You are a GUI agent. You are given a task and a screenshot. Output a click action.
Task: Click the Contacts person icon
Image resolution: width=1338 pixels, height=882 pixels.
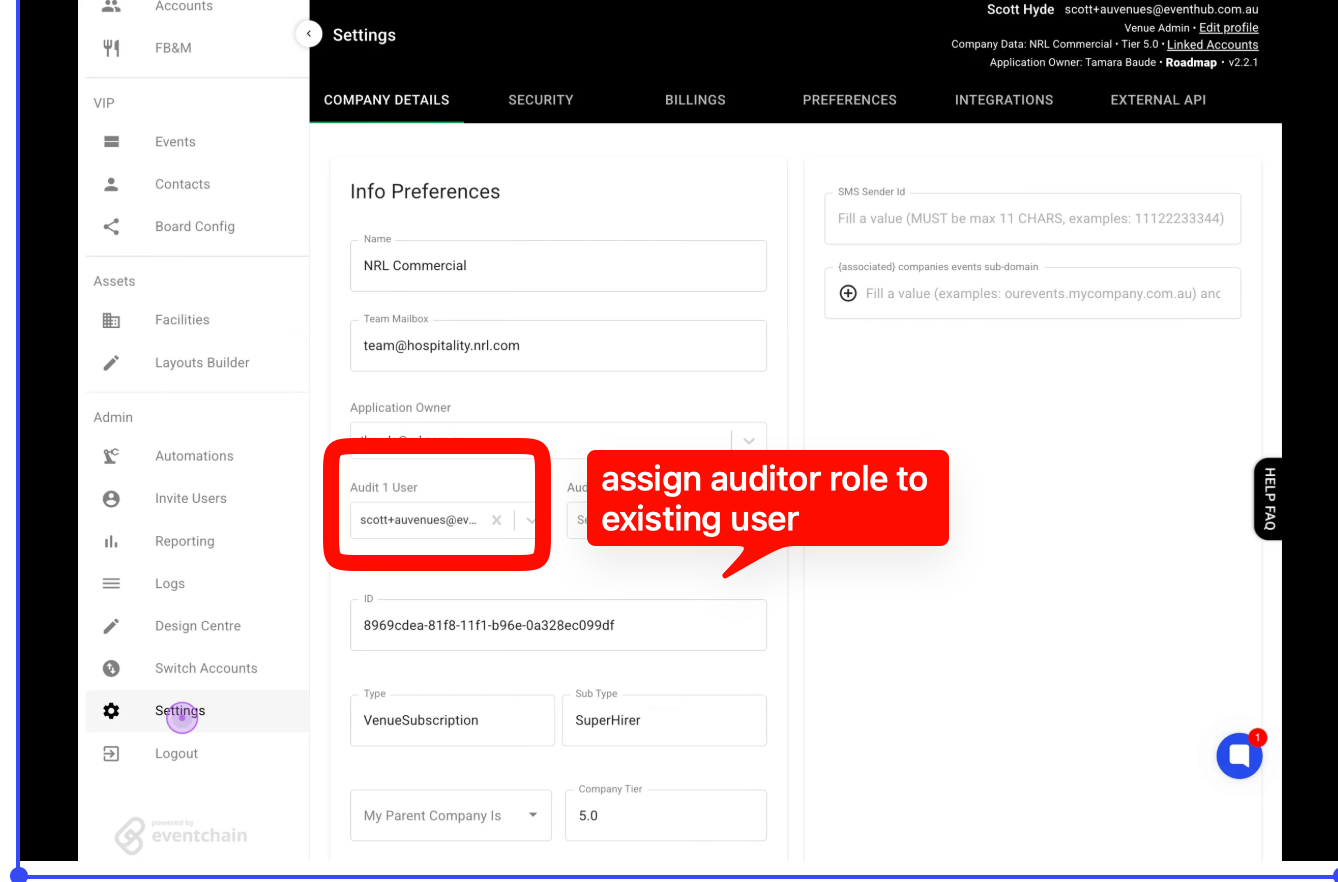point(111,184)
